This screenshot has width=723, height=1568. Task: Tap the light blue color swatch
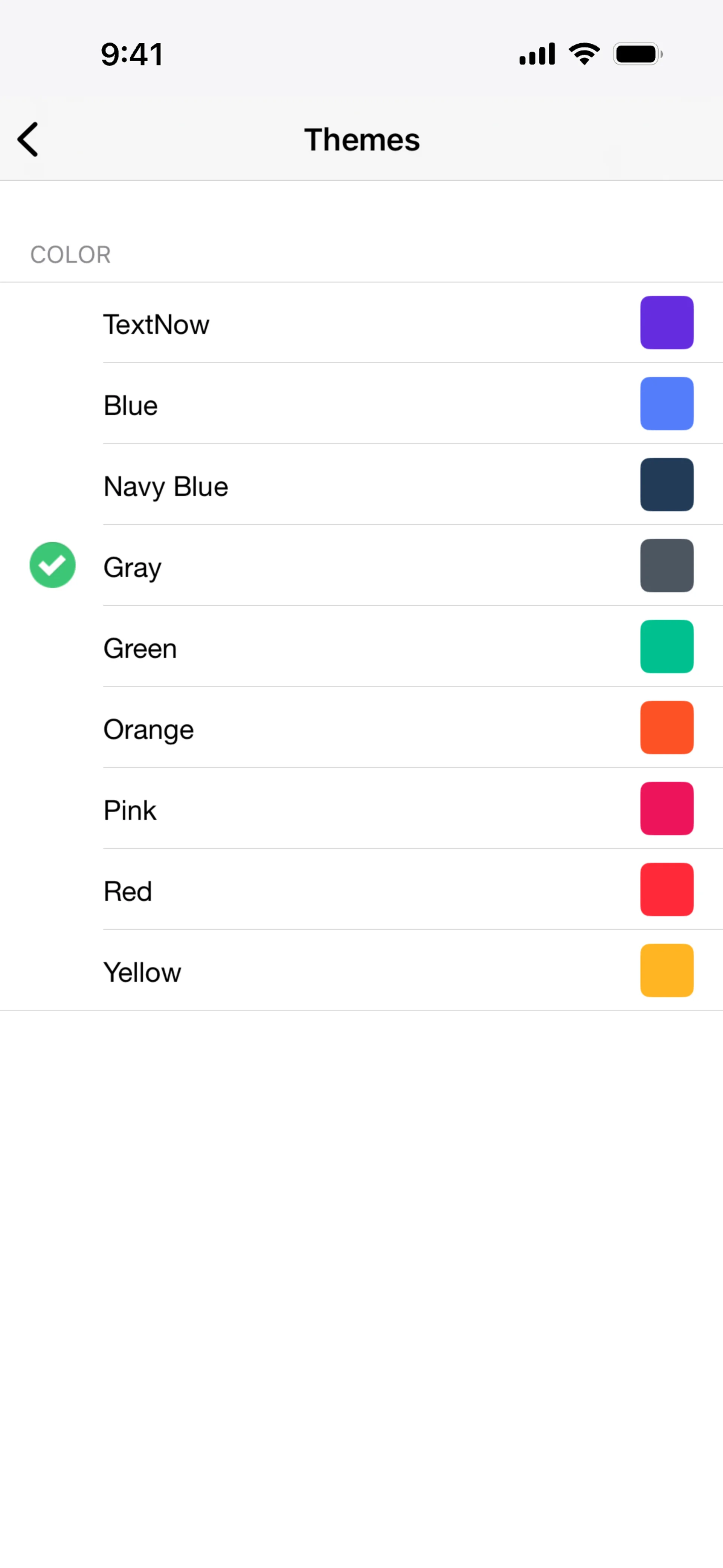coord(667,403)
